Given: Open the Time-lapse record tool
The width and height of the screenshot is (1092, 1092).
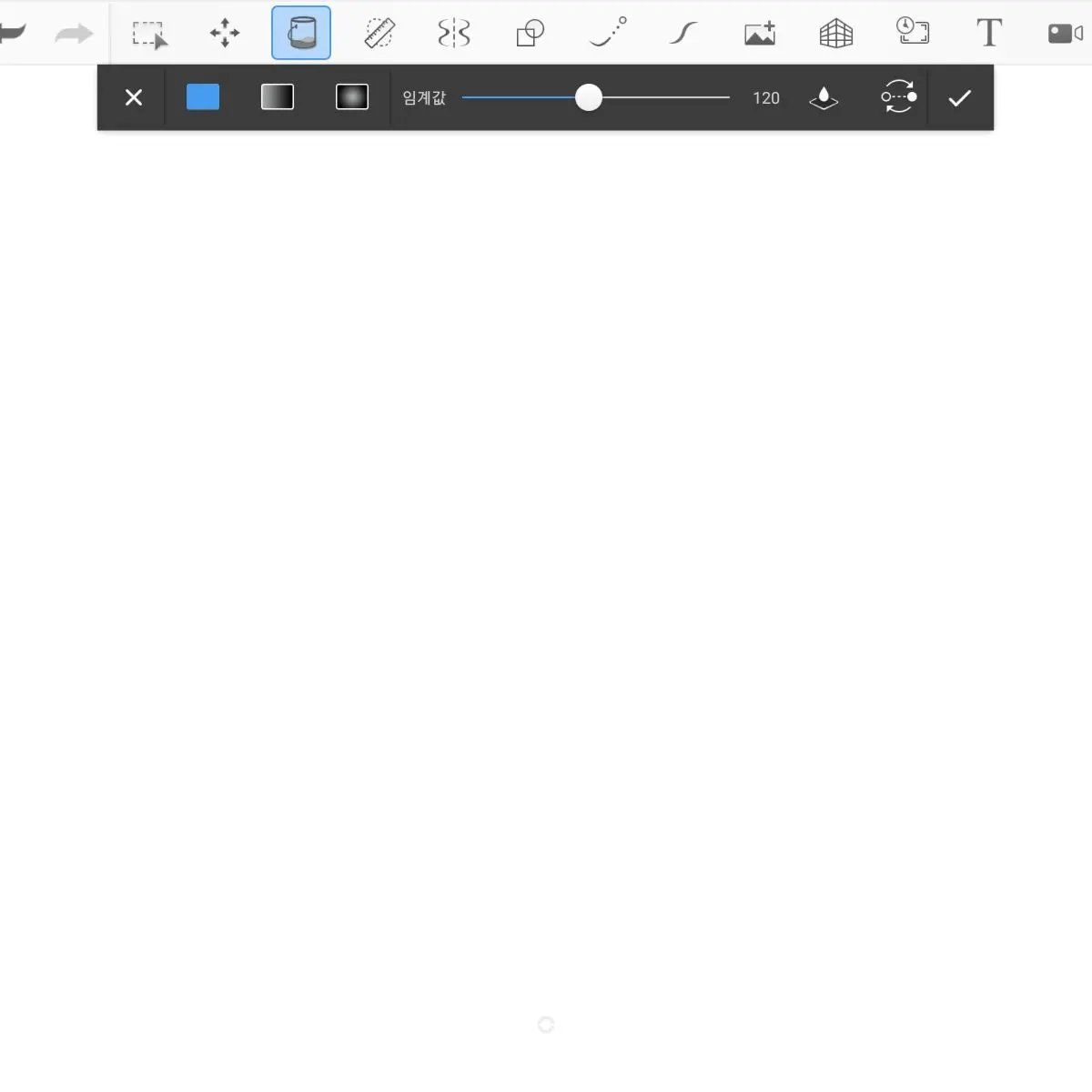Looking at the screenshot, I should point(913,32).
